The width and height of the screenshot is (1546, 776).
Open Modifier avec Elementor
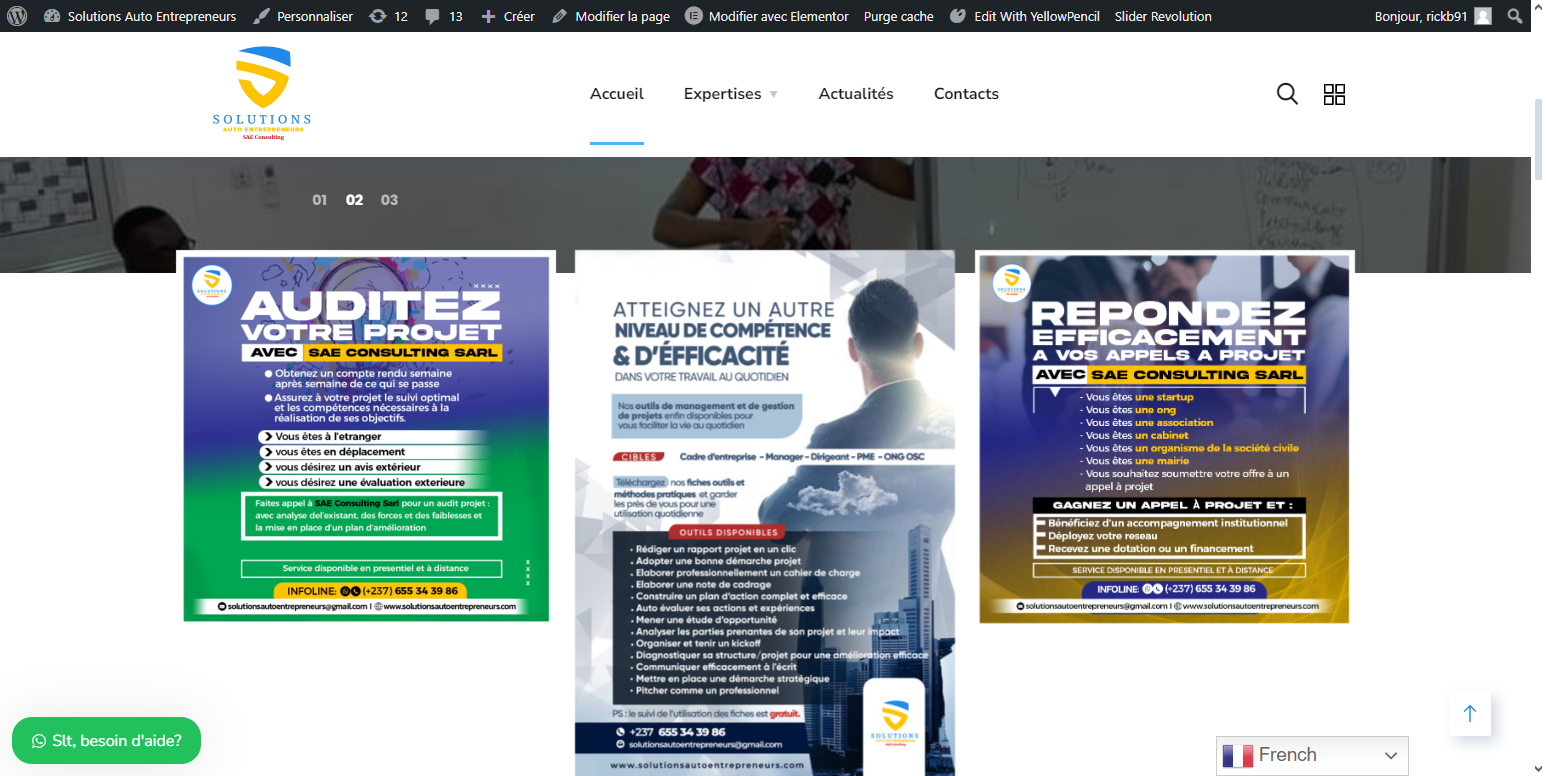click(767, 16)
